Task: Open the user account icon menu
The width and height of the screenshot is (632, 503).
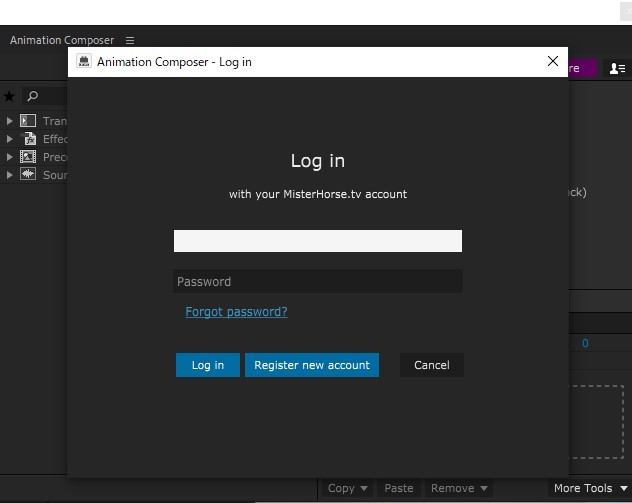Action: point(617,69)
